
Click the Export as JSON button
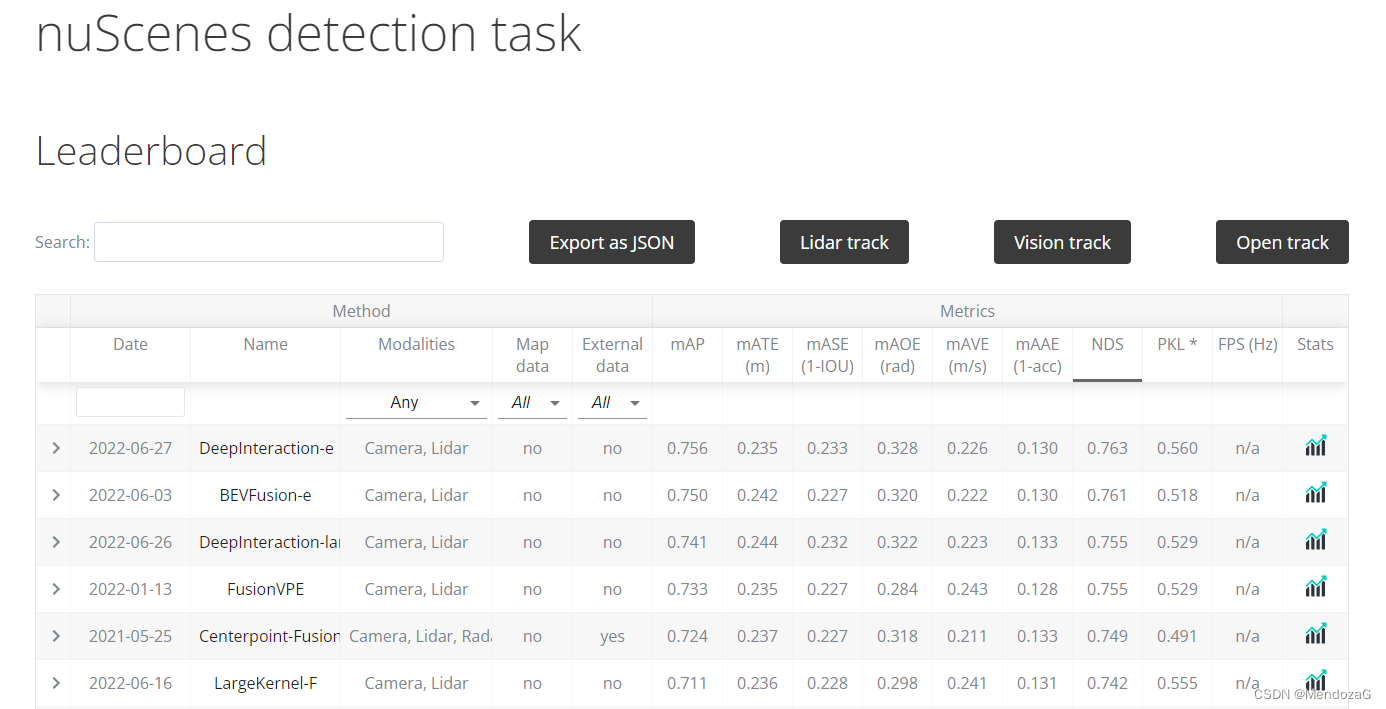point(612,242)
